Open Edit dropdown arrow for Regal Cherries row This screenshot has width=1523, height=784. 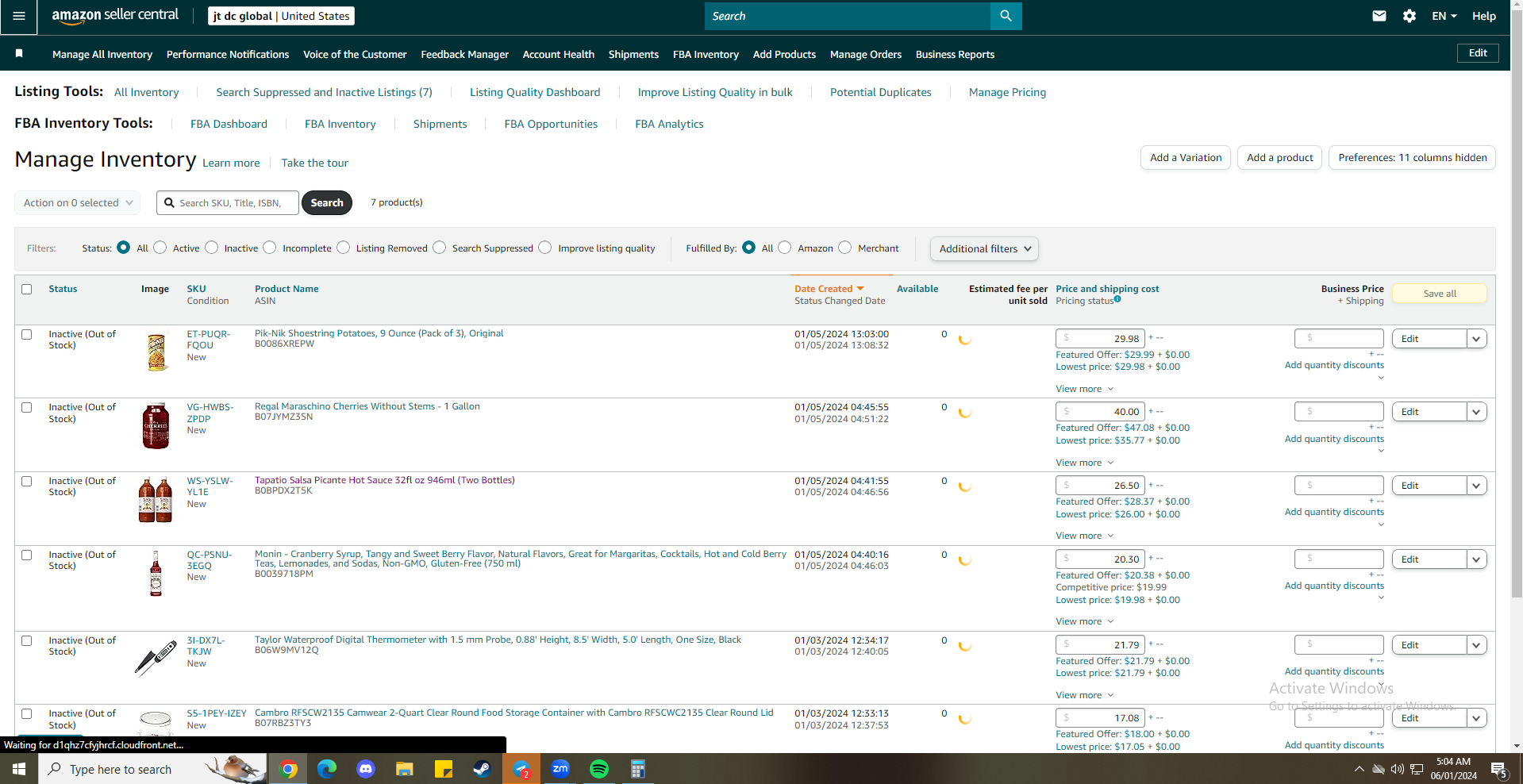[x=1476, y=412]
